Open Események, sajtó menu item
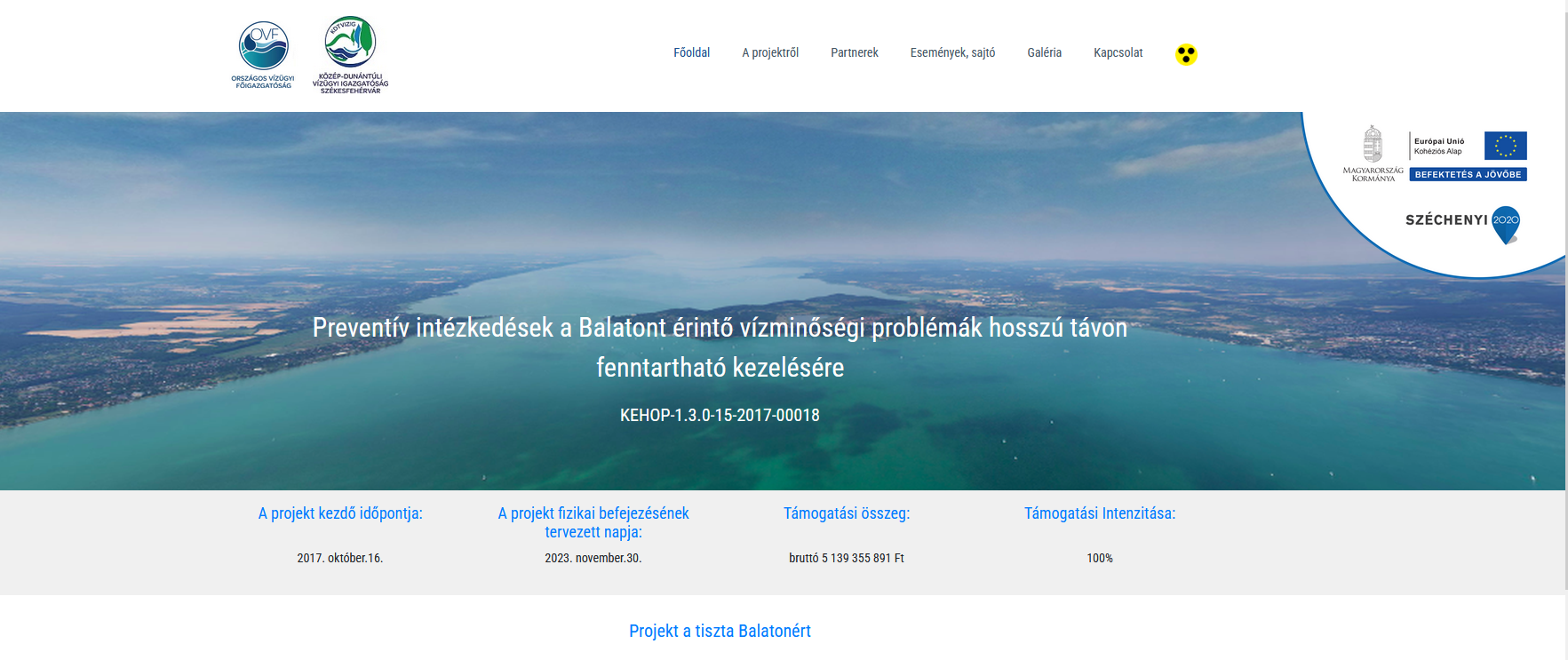This screenshot has height=660, width=1568. (x=952, y=52)
